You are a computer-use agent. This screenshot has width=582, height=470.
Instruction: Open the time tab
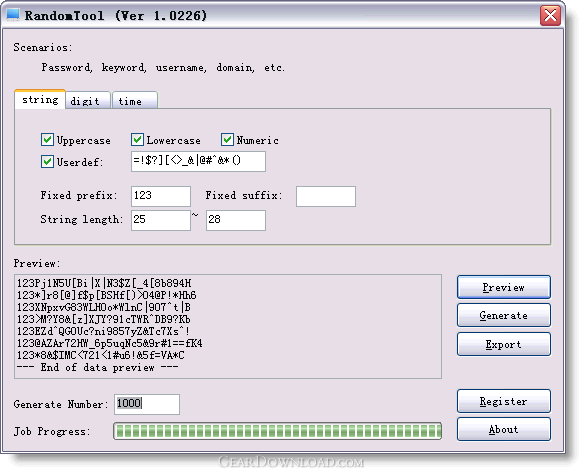pos(135,100)
